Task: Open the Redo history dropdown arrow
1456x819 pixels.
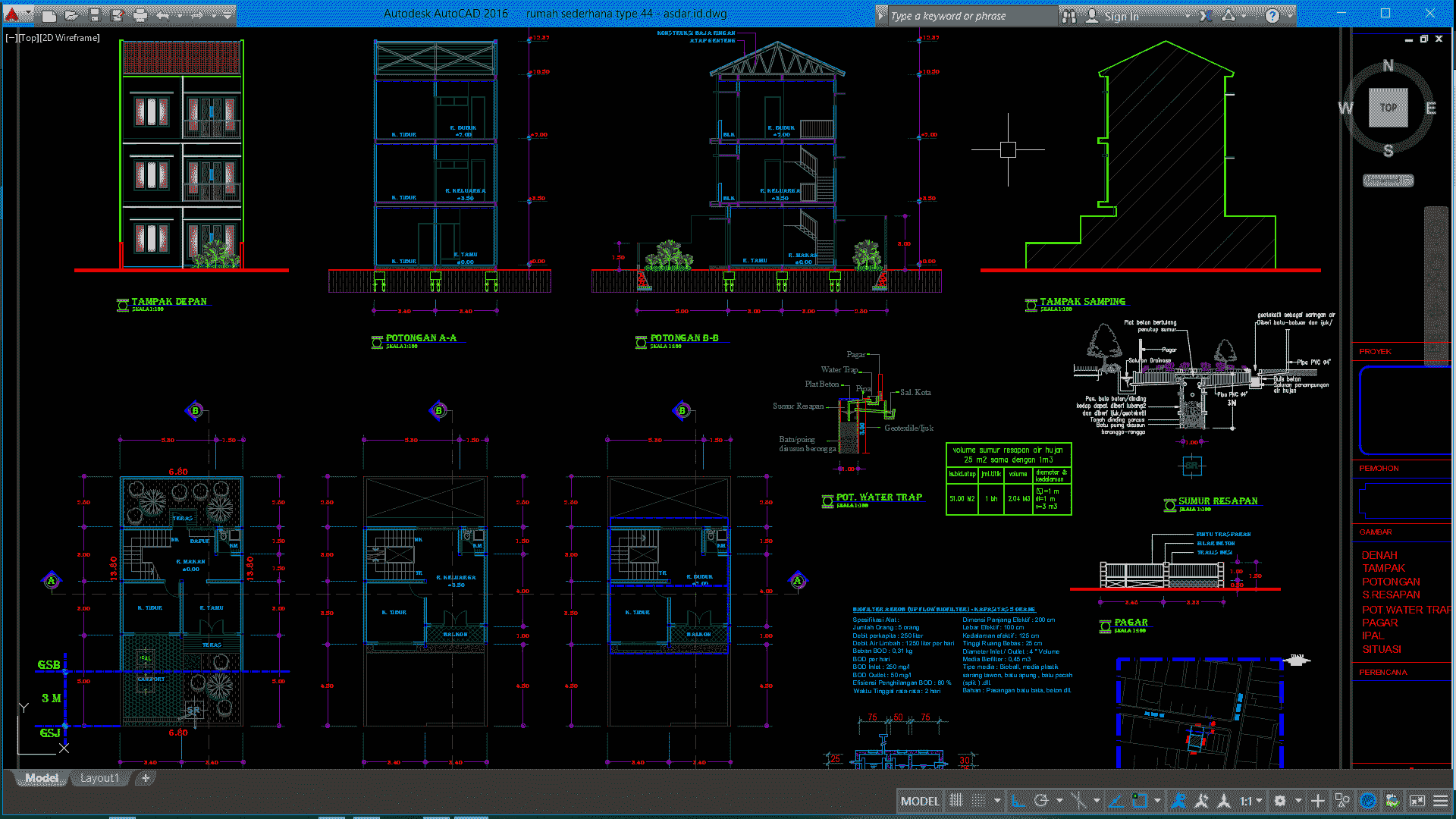Action: [214, 15]
